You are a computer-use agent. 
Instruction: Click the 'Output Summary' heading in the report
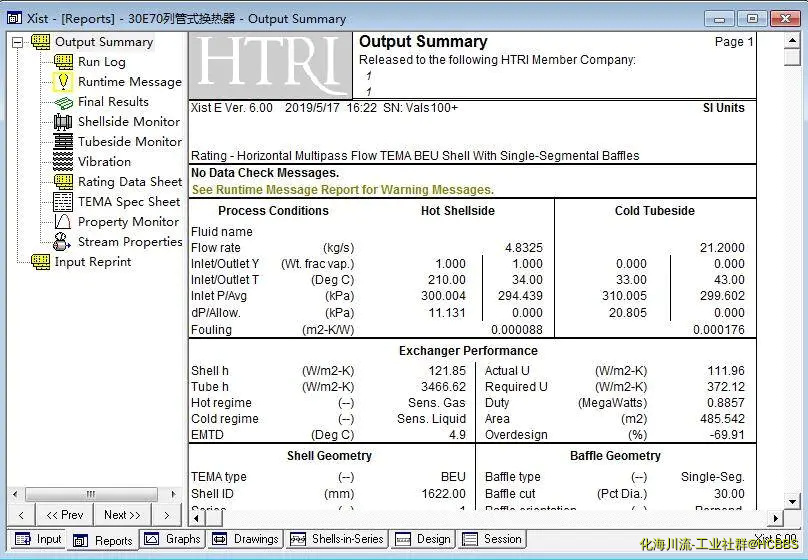pos(423,41)
